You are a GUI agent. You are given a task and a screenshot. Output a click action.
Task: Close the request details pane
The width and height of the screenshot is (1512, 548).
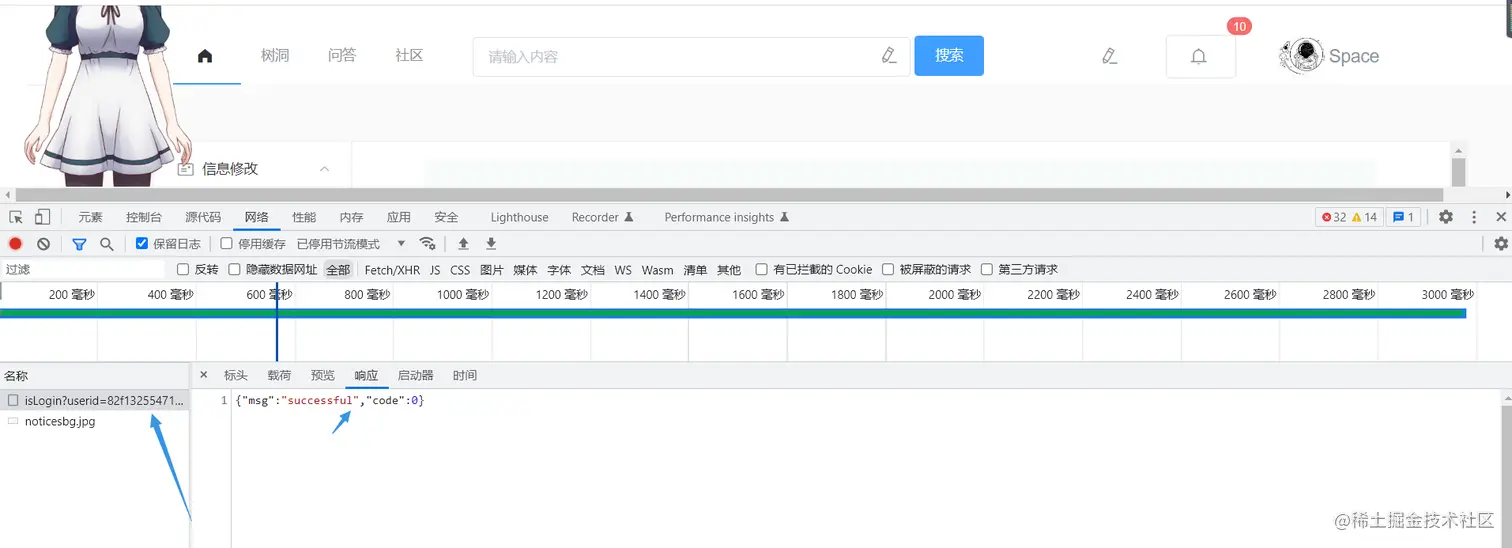[204, 375]
